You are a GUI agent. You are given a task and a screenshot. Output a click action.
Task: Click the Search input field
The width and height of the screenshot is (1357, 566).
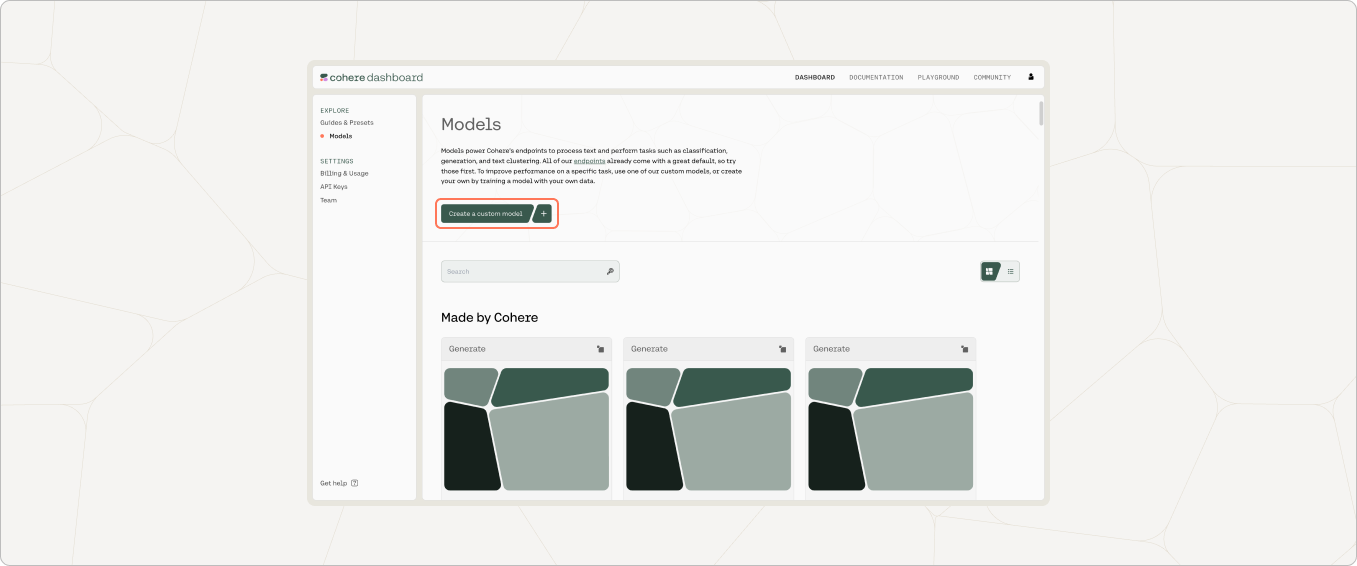[x=530, y=271]
